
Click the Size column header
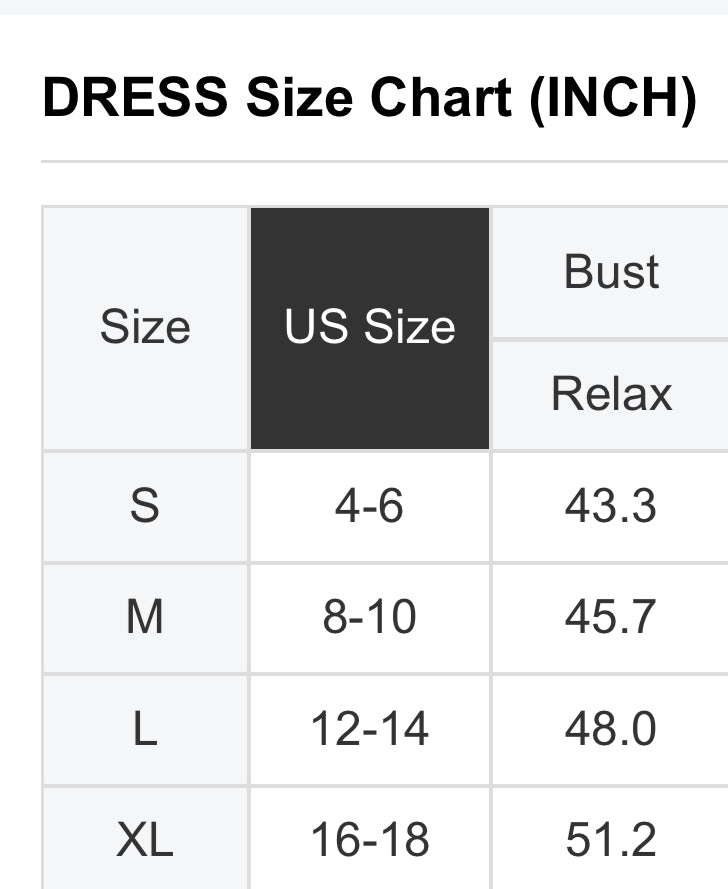coord(145,328)
